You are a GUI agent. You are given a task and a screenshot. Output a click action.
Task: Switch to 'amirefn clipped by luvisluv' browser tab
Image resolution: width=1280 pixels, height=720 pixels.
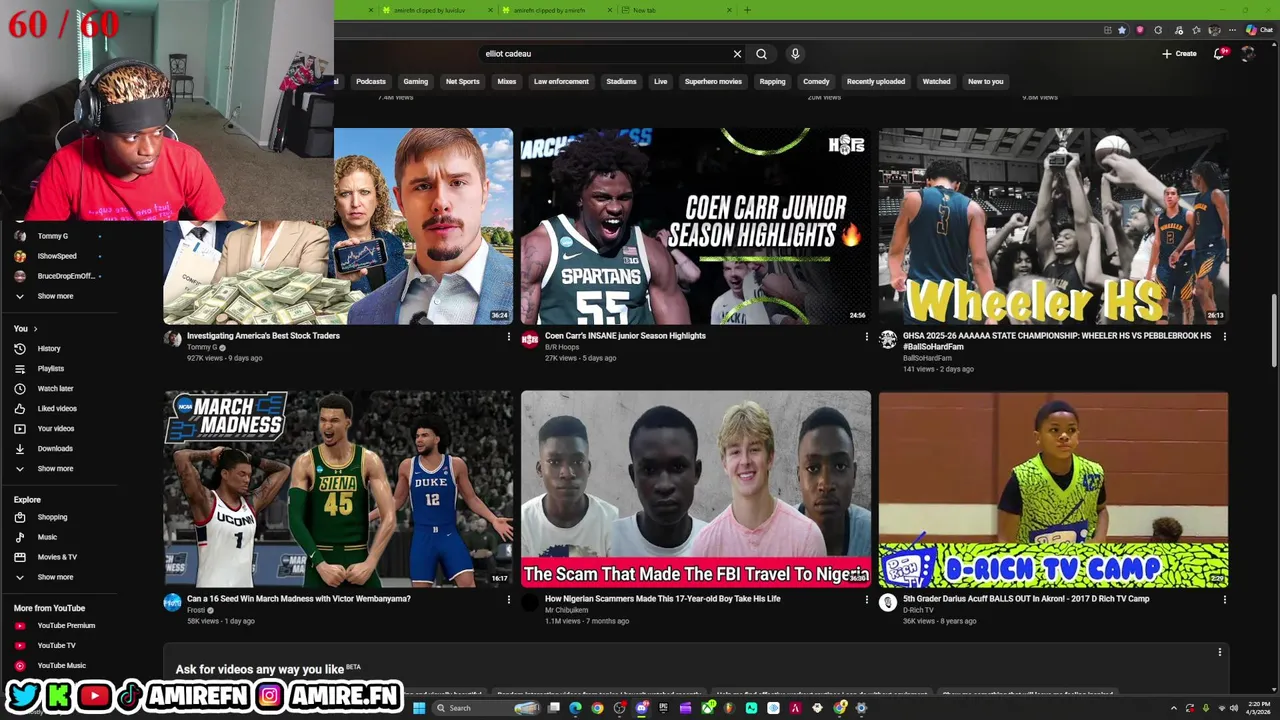[435, 10]
